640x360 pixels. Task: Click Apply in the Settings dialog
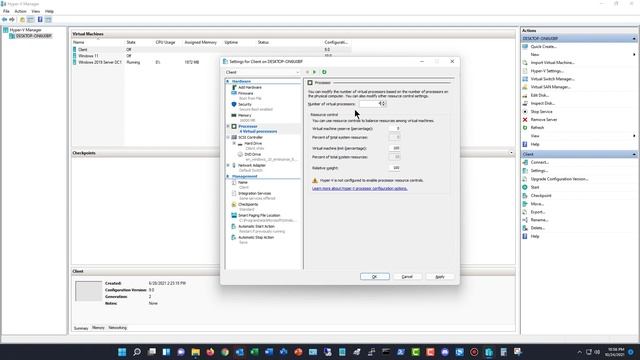[440, 277]
